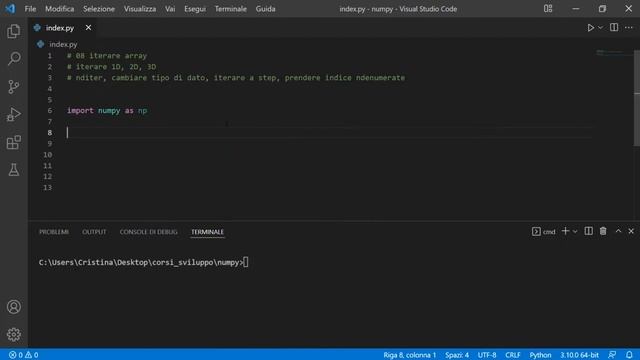Click the '# iterare 1D, 2D, 3D' comment
Viewport: 640px width, 360px height.
pos(111,67)
